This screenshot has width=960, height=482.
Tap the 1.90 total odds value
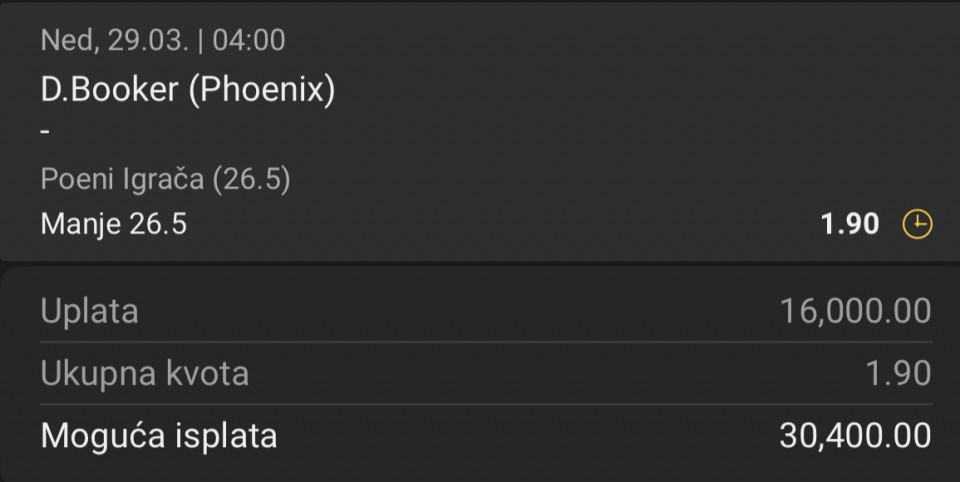(x=898, y=373)
